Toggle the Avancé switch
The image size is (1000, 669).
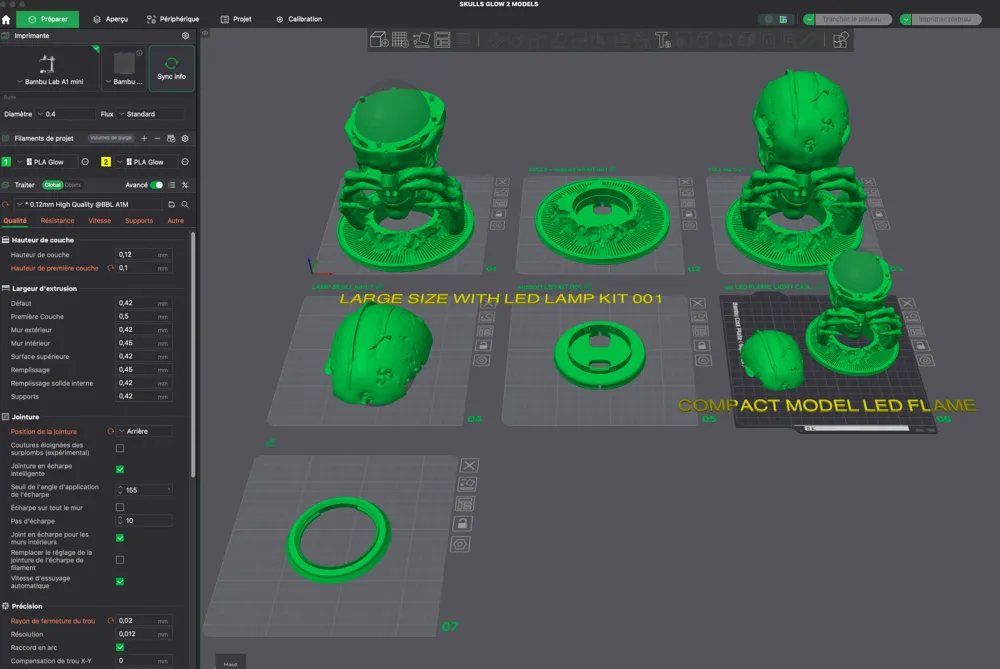click(x=156, y=185)
